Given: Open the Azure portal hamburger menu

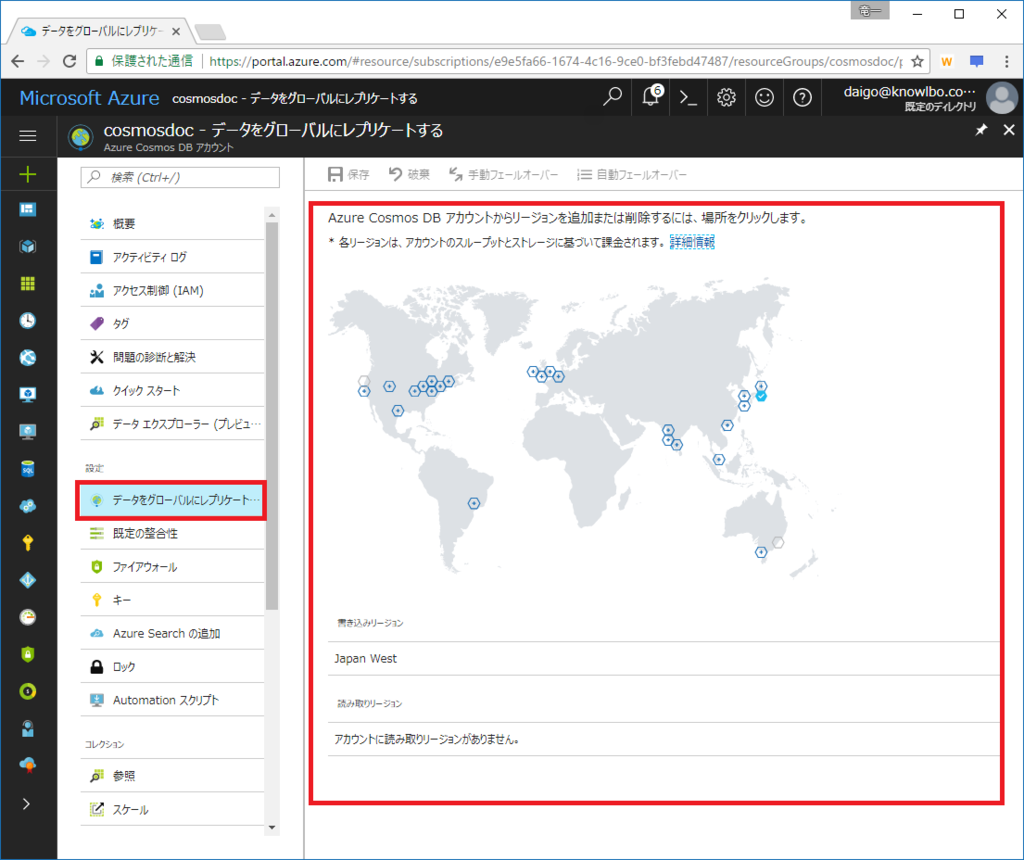Looking at the screenshot, I should [27, 136].
